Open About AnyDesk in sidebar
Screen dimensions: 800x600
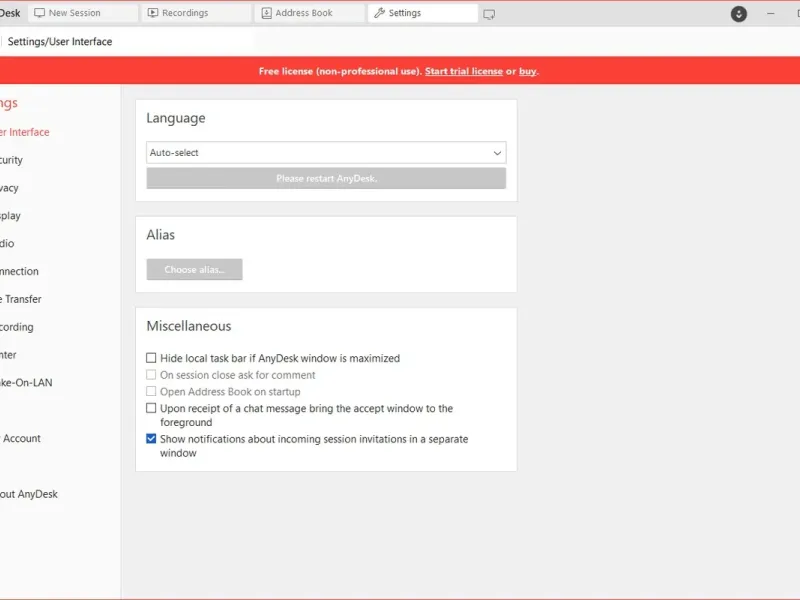tap(29, 494)
